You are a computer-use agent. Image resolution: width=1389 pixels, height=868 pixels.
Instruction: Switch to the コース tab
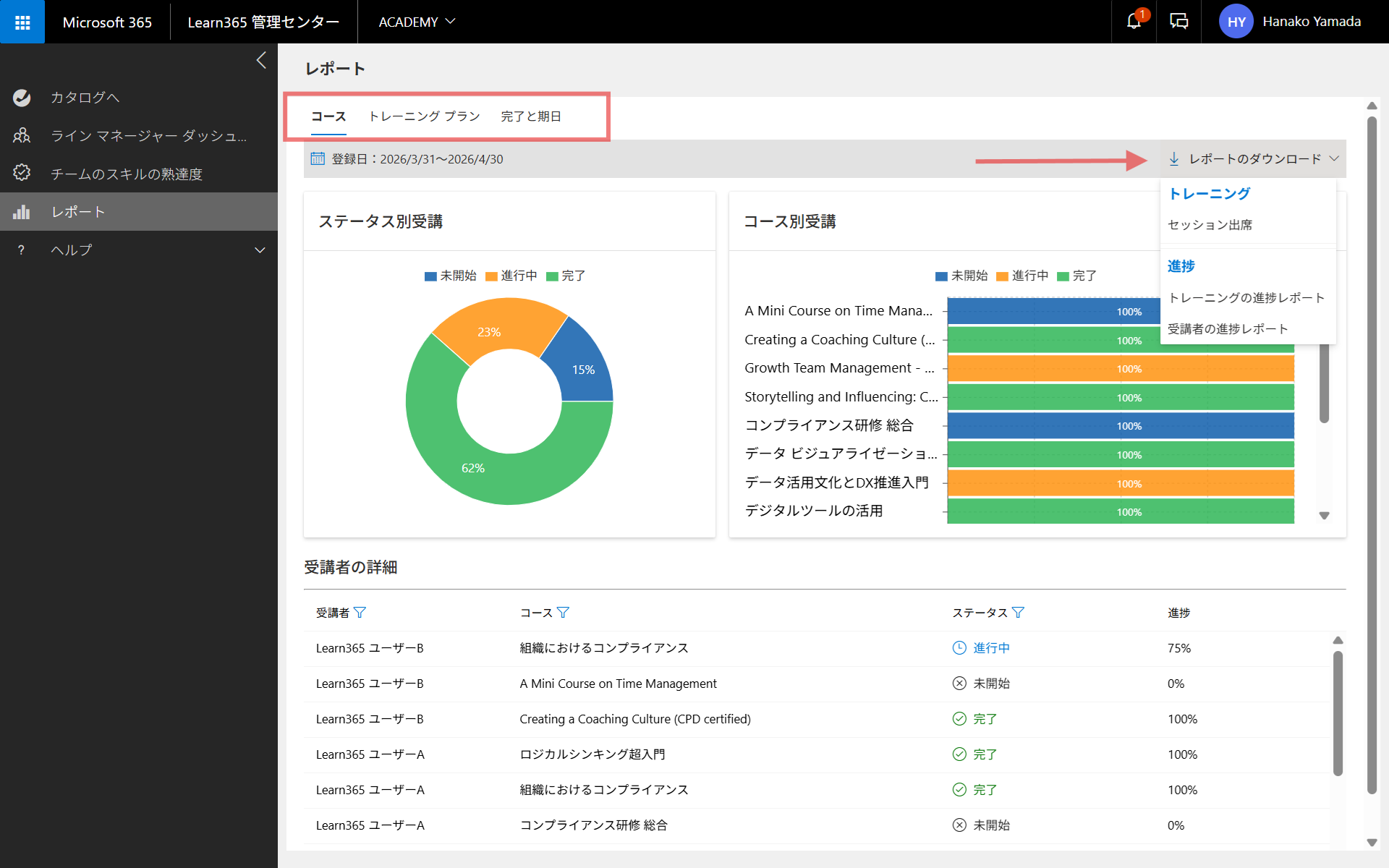click(x=328, y=116)
